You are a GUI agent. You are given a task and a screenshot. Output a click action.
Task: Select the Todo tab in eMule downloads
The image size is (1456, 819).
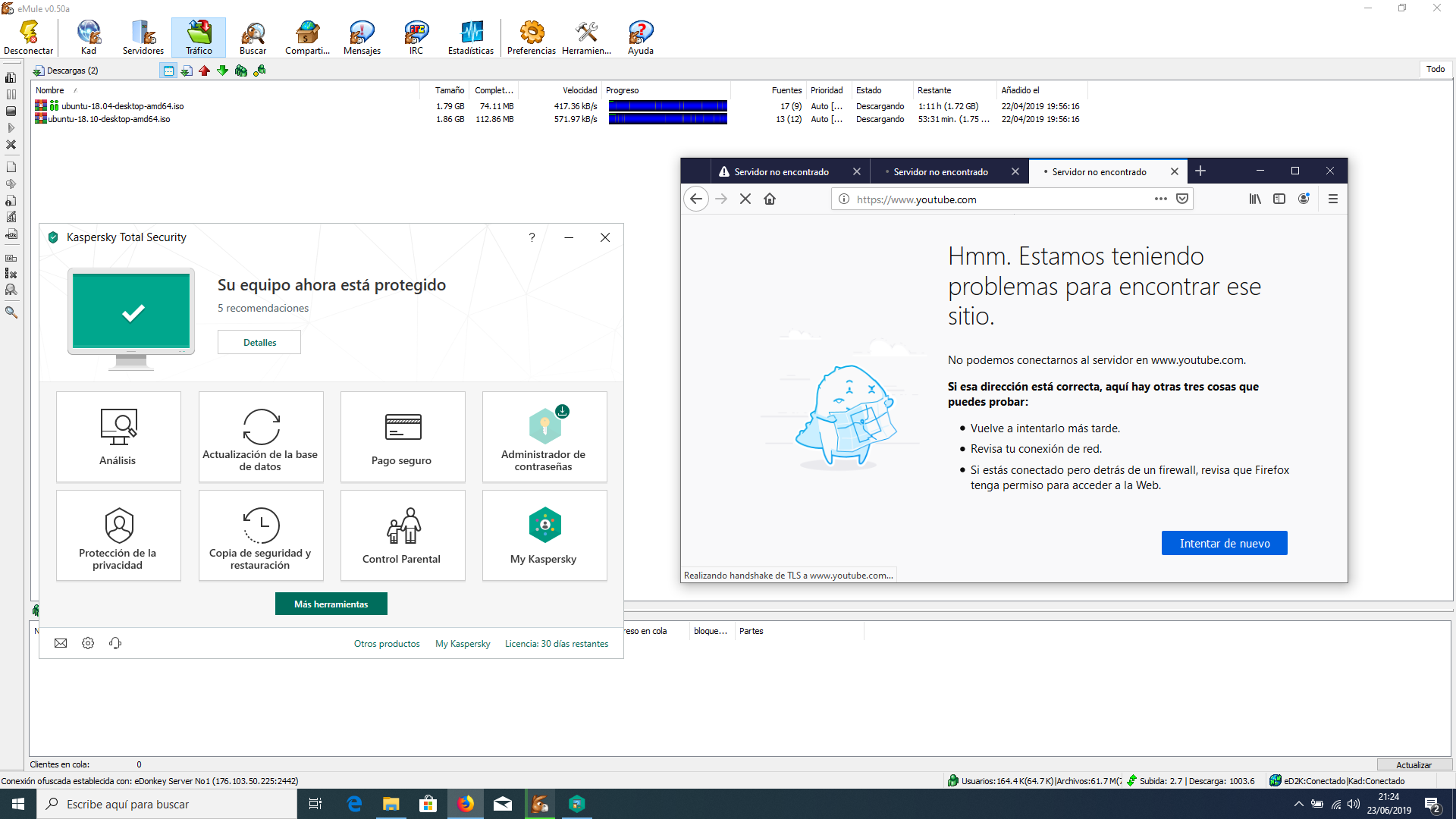click(x=1435, y=69)
